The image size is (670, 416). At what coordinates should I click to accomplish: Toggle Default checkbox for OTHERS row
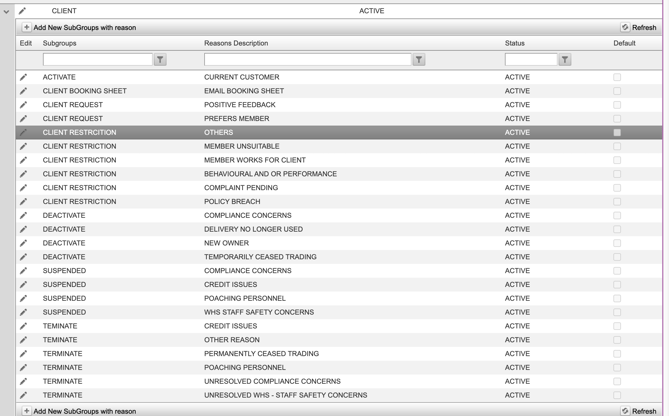coord(617,132)
